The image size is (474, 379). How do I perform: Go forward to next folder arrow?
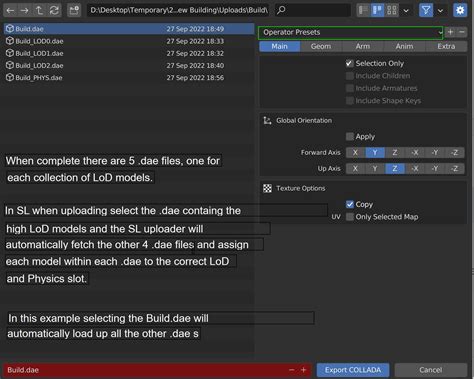tap(25, 10)
